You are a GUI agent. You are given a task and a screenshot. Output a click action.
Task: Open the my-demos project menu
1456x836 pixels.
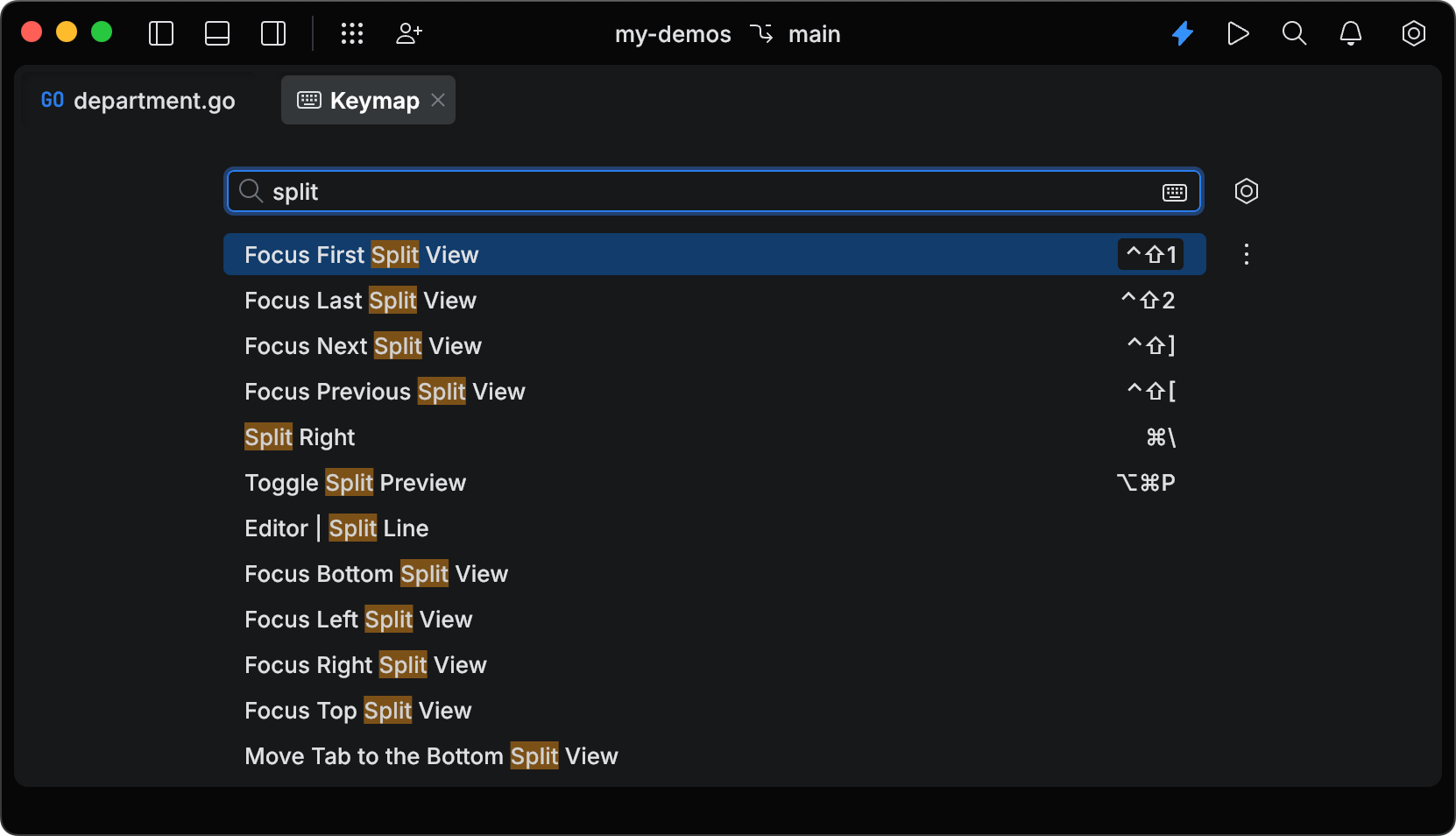(x=672, y=34)
